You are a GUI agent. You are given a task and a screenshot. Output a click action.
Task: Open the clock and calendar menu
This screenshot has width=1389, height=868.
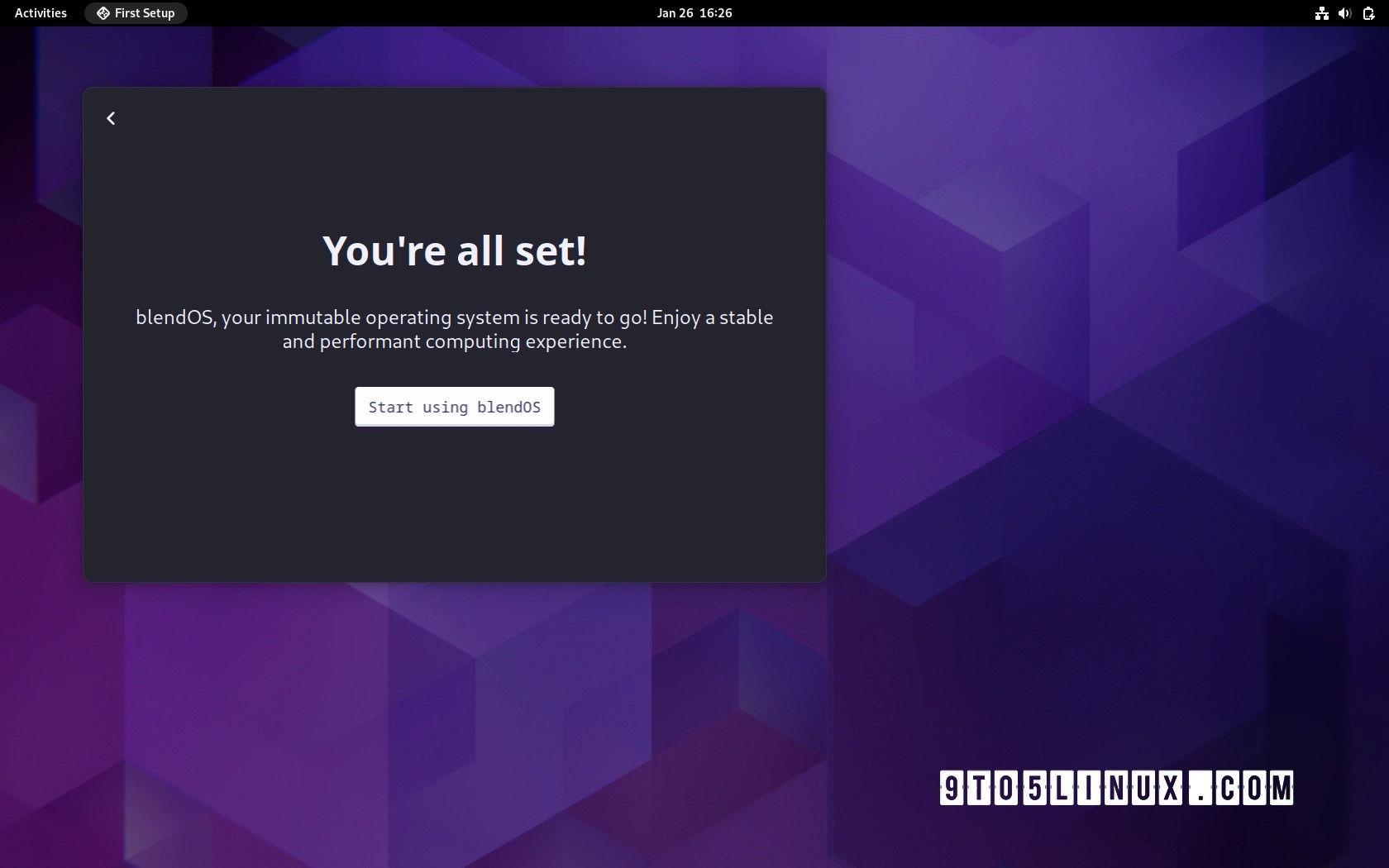click(x=694, y=13)
